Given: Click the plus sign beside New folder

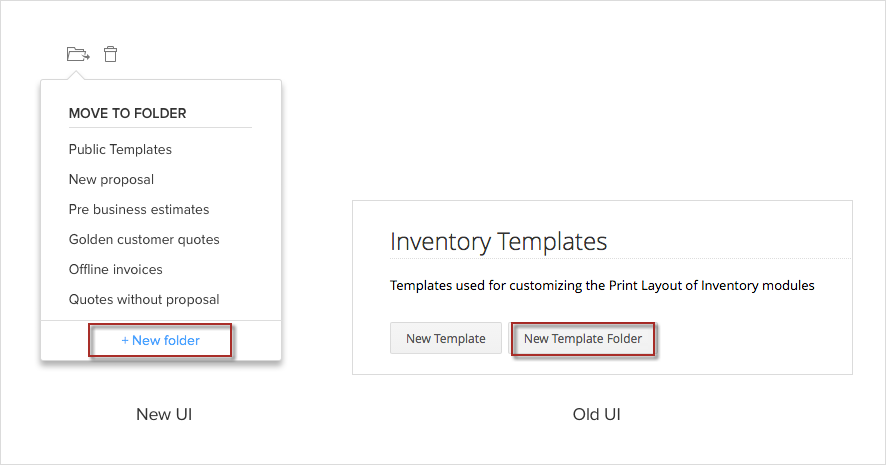Looking at the screenshot, I should pos(125,340).
